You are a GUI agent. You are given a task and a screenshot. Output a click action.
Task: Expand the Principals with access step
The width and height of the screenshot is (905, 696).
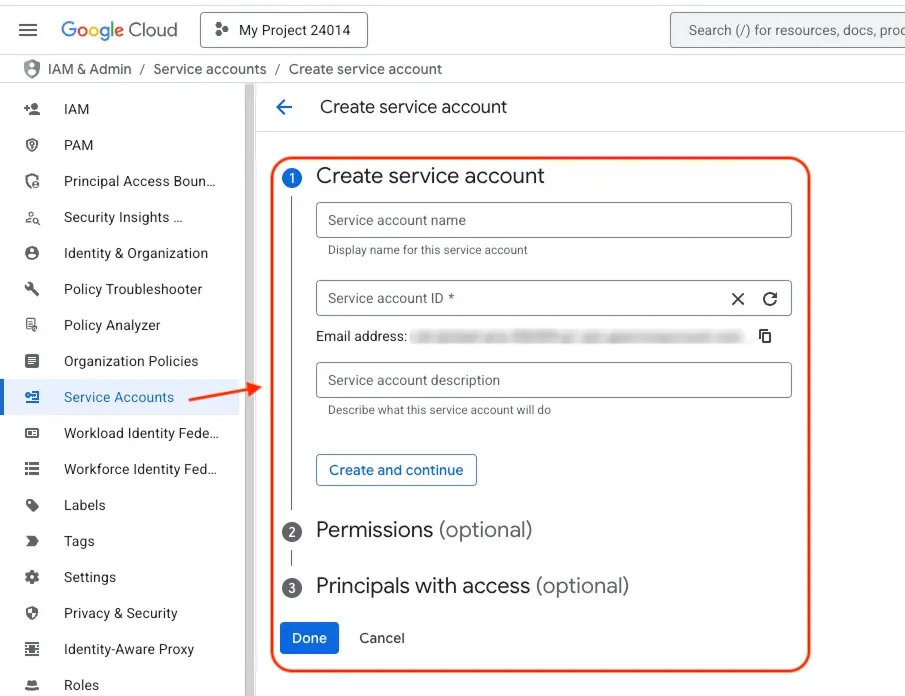point(472,586)
